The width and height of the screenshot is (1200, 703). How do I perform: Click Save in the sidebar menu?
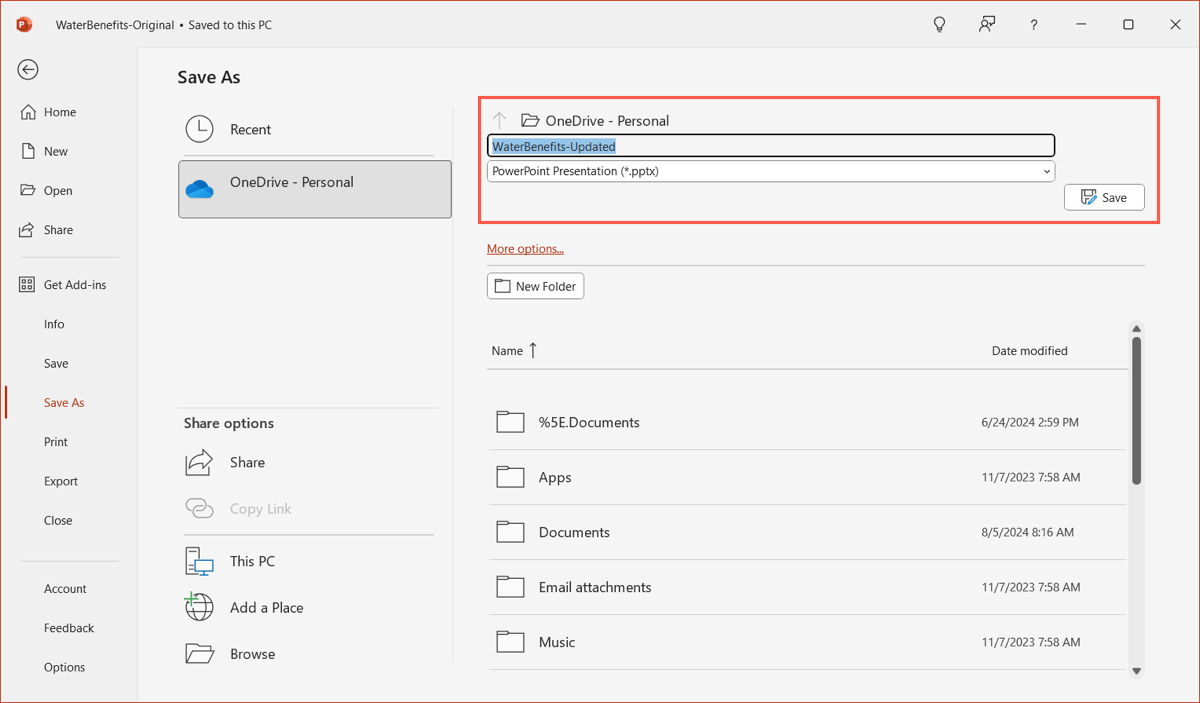pos(56,363)
